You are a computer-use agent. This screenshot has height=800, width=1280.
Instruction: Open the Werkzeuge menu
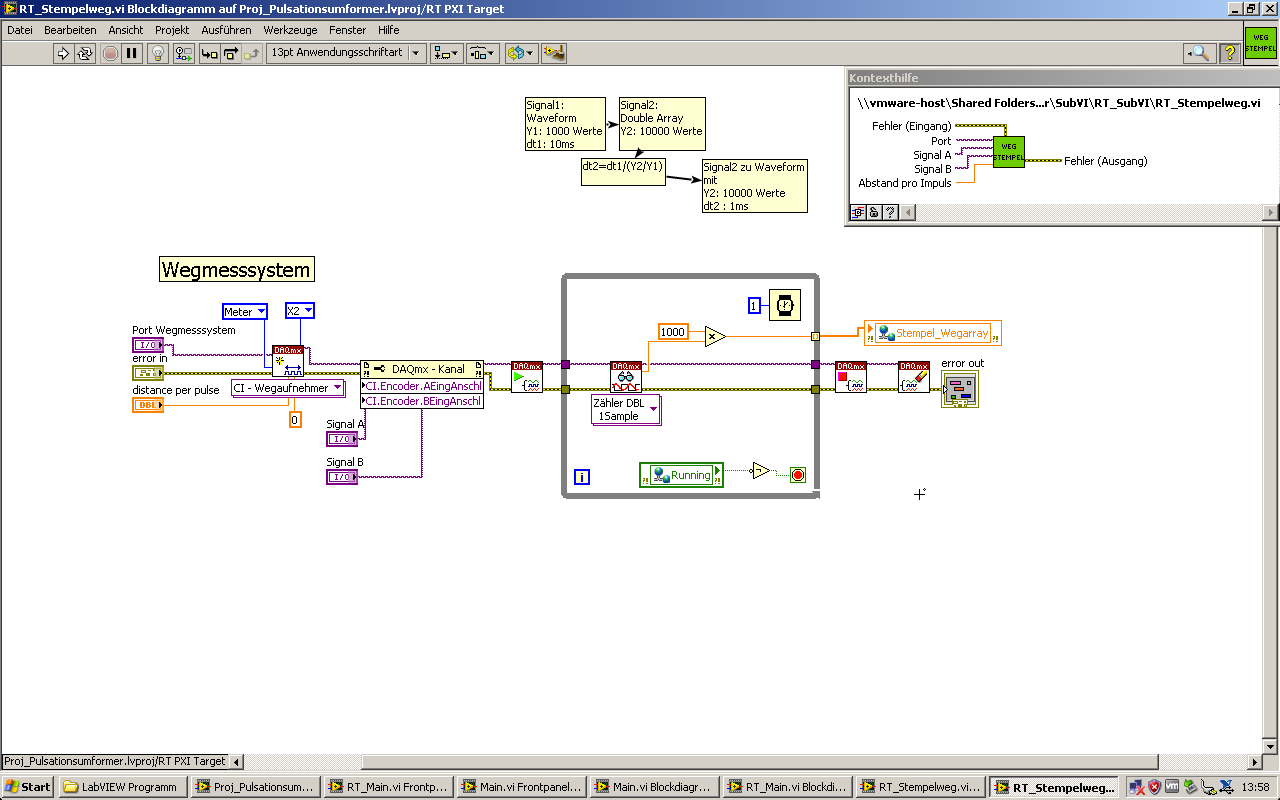tap(291, 30)
